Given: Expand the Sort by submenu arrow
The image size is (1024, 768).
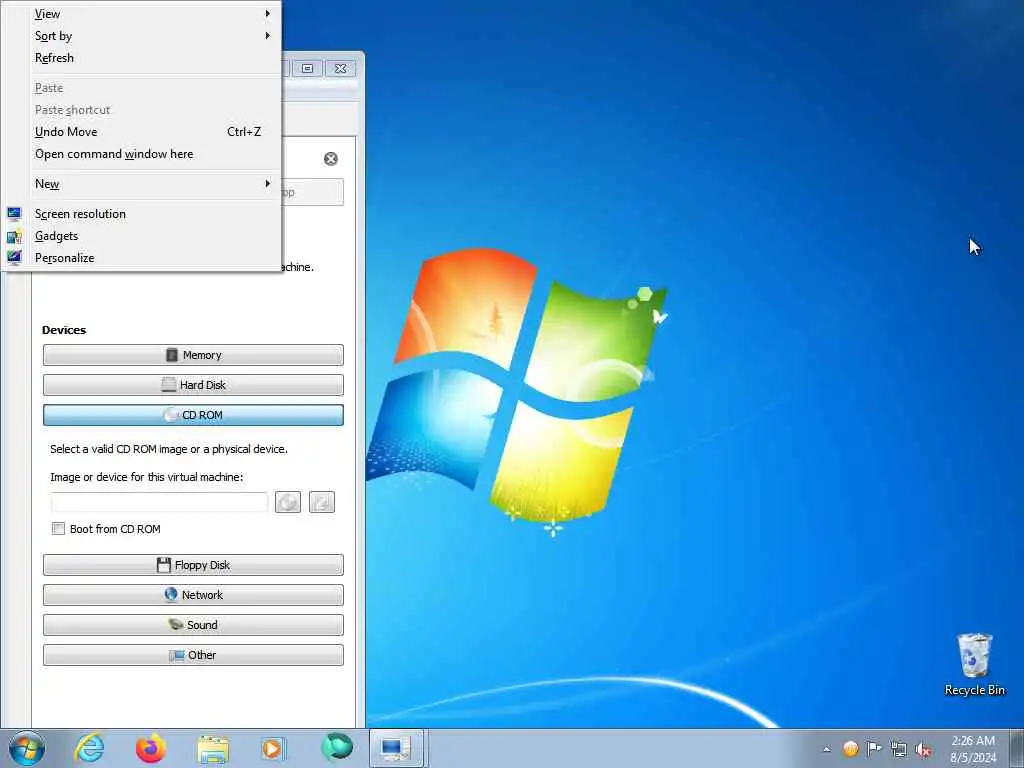Looking at the screenshot, I should click(x=267, y=36).
